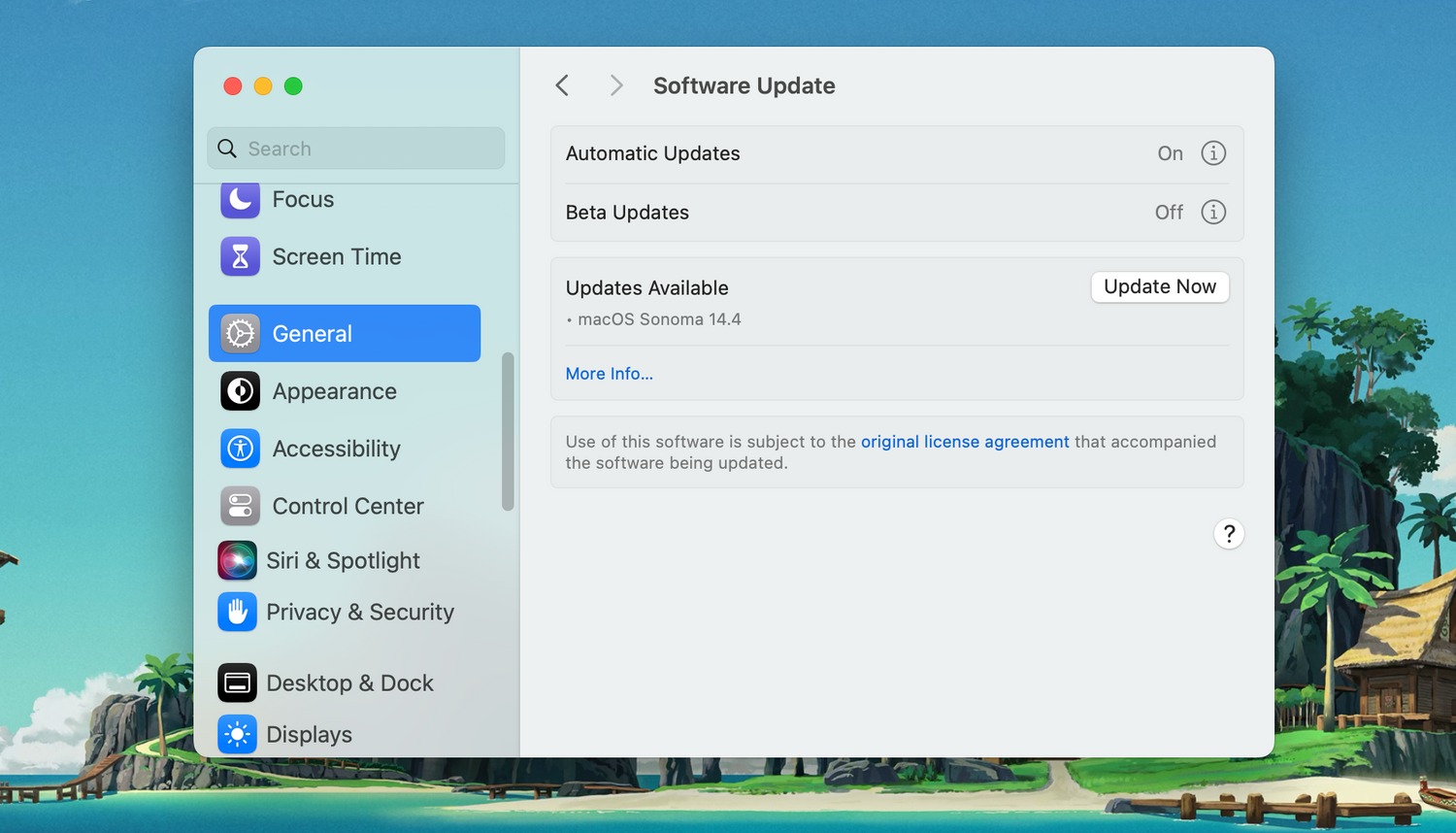Open the help question mark button
The height and width of the screenshot is (833, 1456).
[1229, 534]
